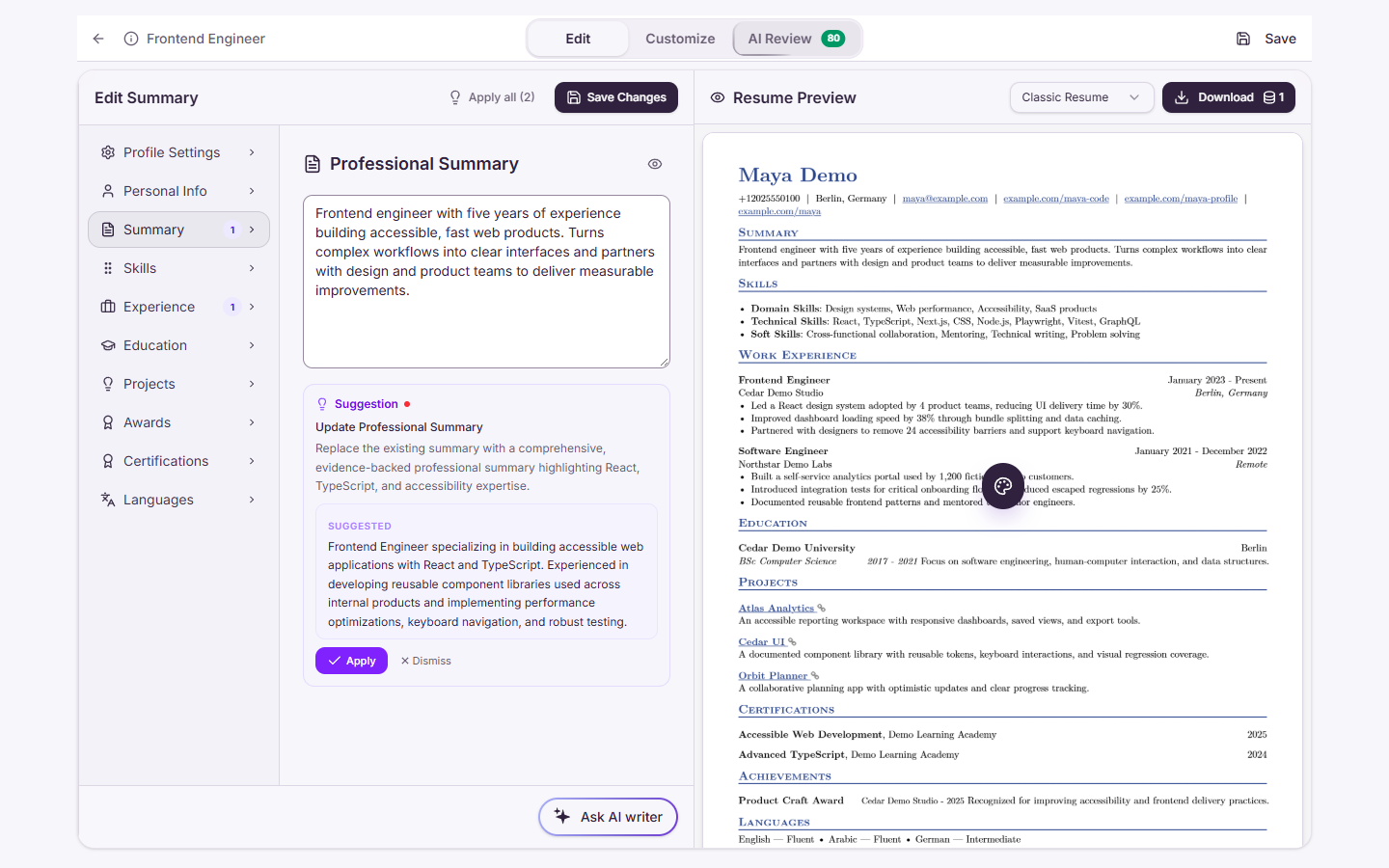The height and width of the screenshot is (868, 1389).
Task: Apply the suggested professional summary
Action: tap(351, 661)
